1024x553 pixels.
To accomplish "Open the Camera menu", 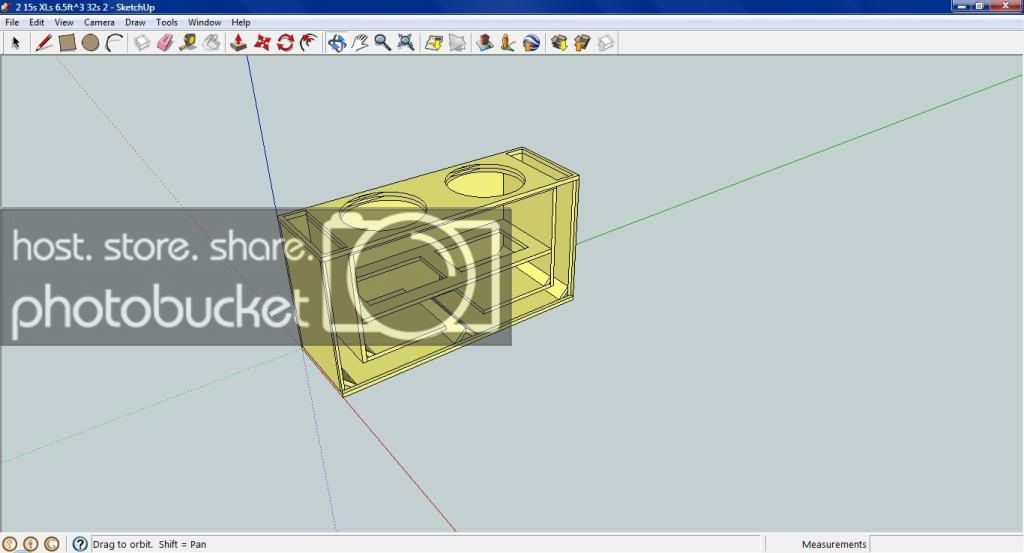I will 99,22.
